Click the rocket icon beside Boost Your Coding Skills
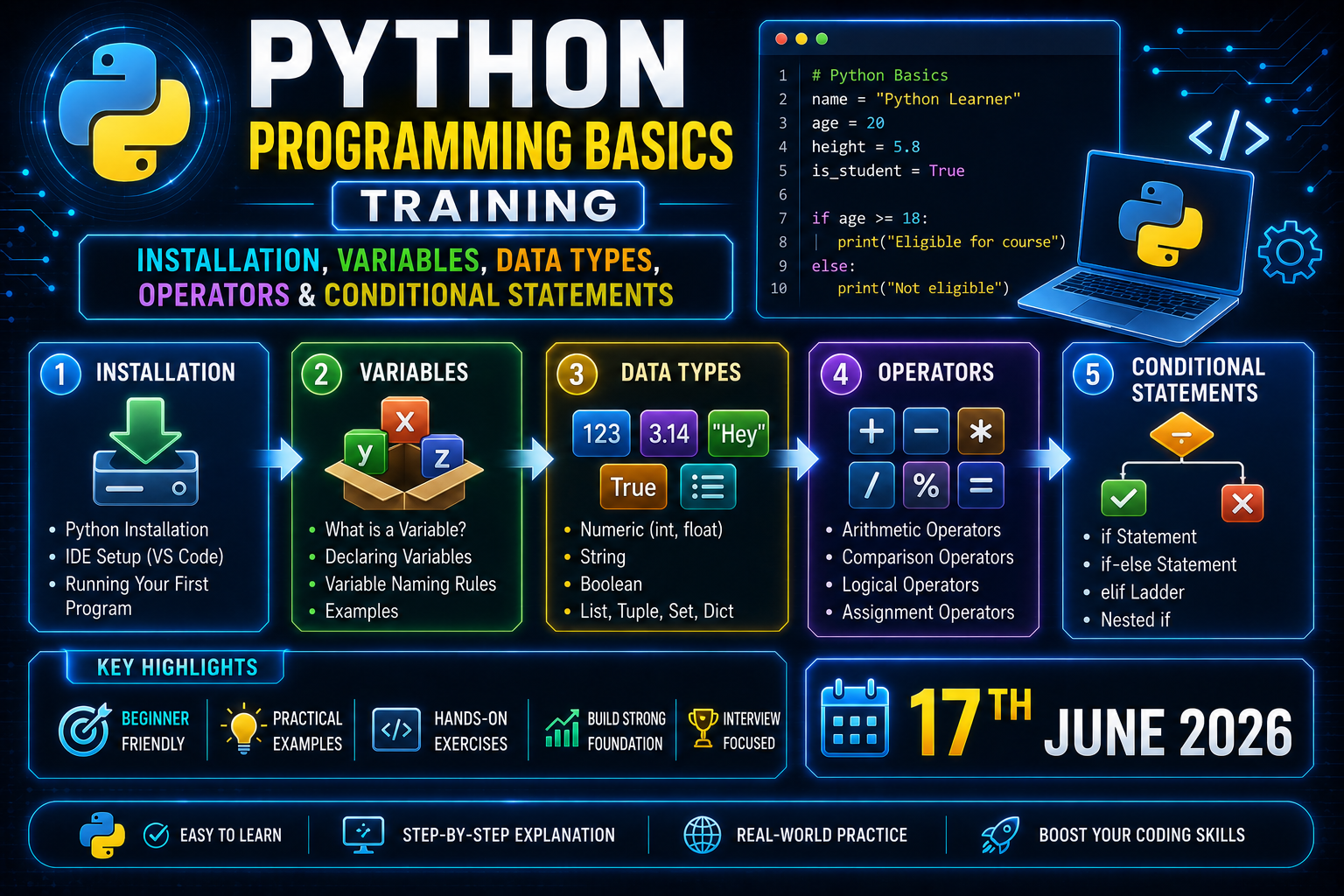This screenshot has height=896, width=1344. 1000,835
